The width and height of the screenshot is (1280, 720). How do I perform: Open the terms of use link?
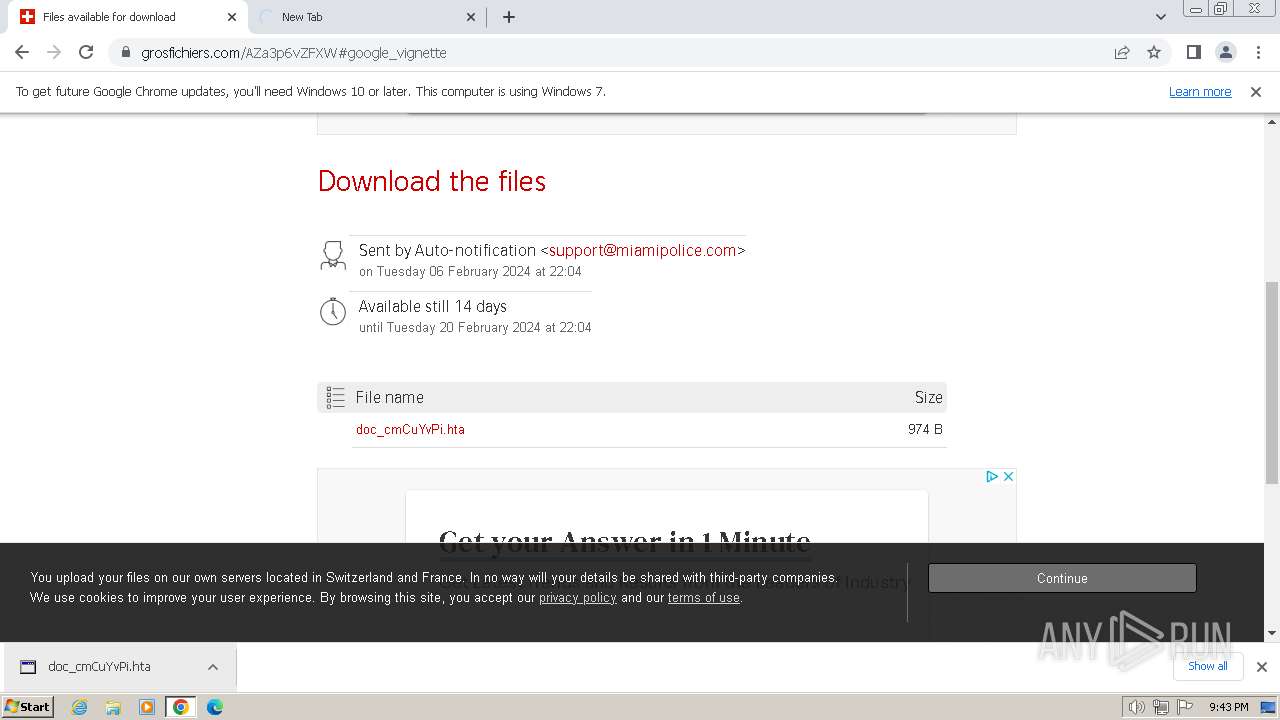coord(704,597)
